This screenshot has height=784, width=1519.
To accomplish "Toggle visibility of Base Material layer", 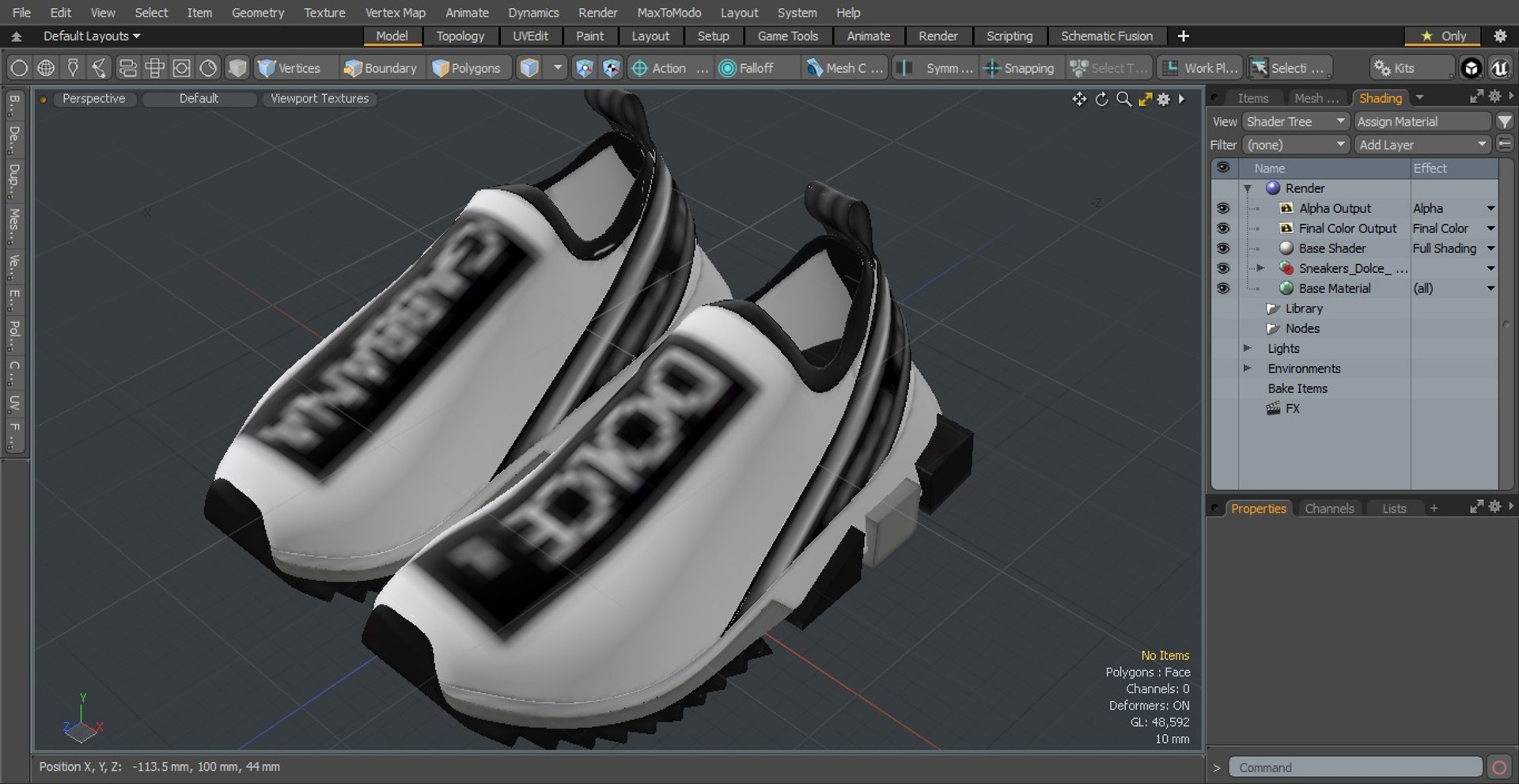I will tap(1223, 288).
